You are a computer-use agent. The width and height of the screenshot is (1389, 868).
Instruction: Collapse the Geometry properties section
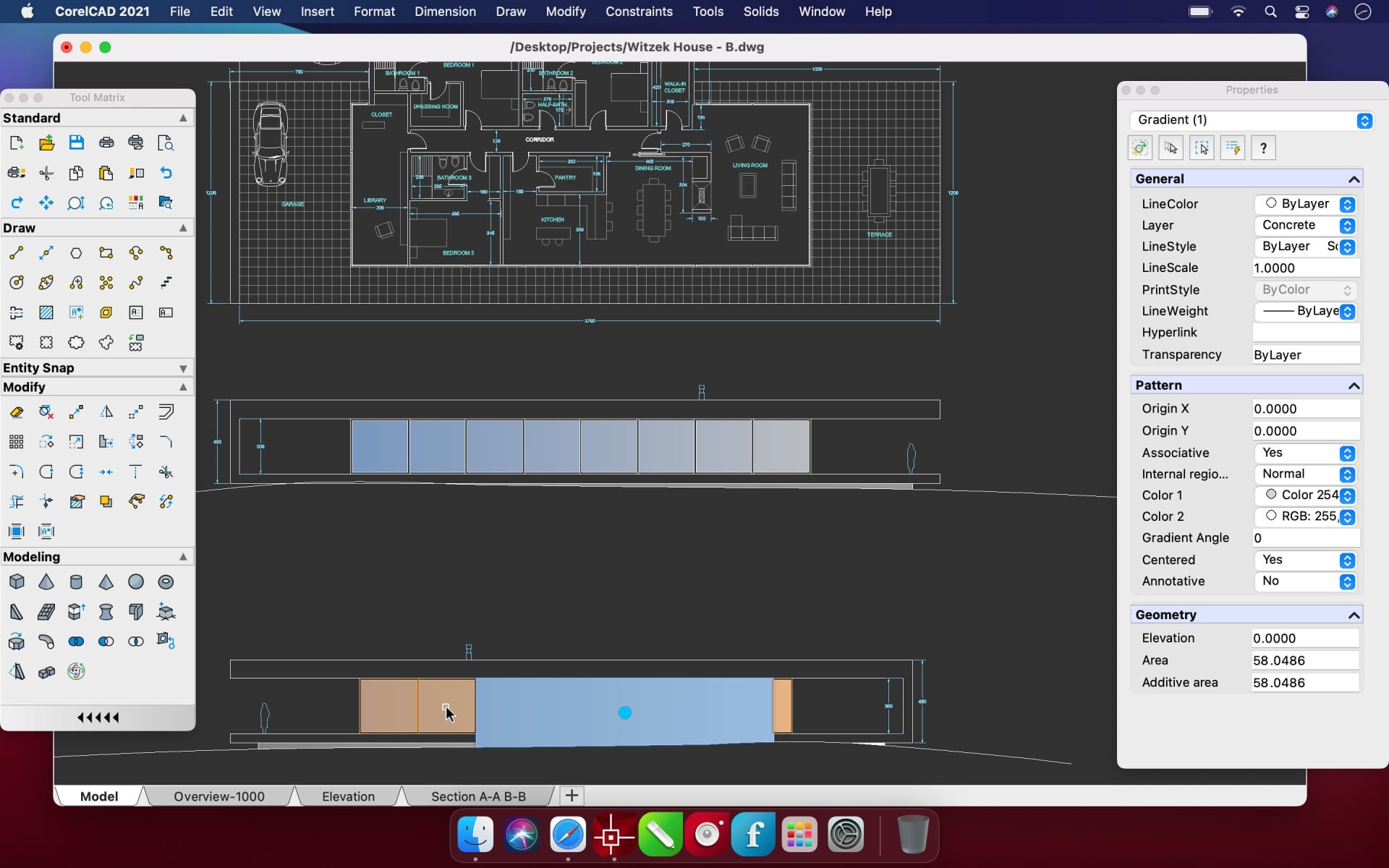coord(1354,615)
